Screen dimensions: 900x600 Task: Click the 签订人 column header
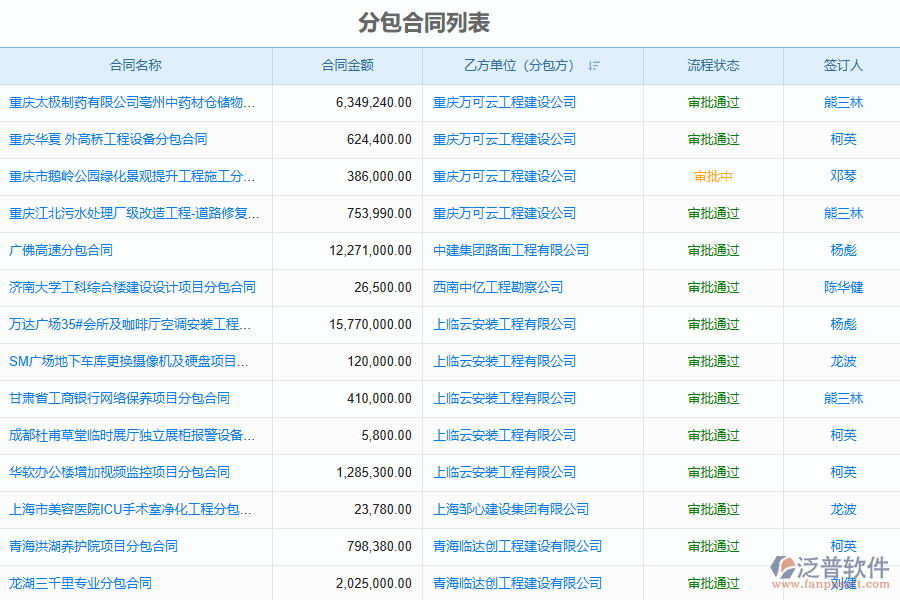[x=843, y=66]
